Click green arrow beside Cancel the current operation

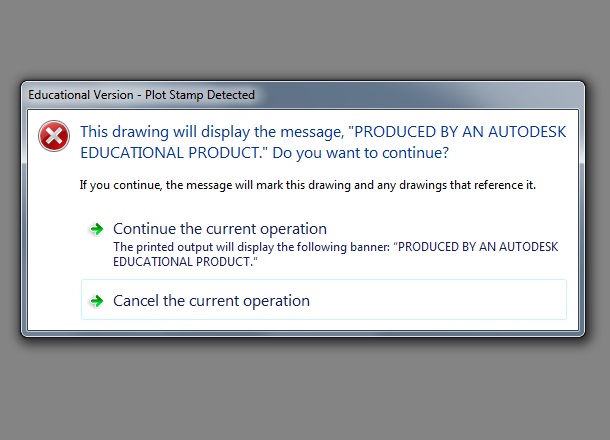coord(96,301)
